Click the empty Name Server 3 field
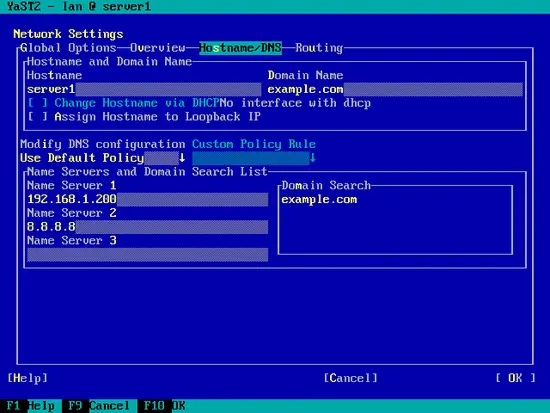 point(147,255)
